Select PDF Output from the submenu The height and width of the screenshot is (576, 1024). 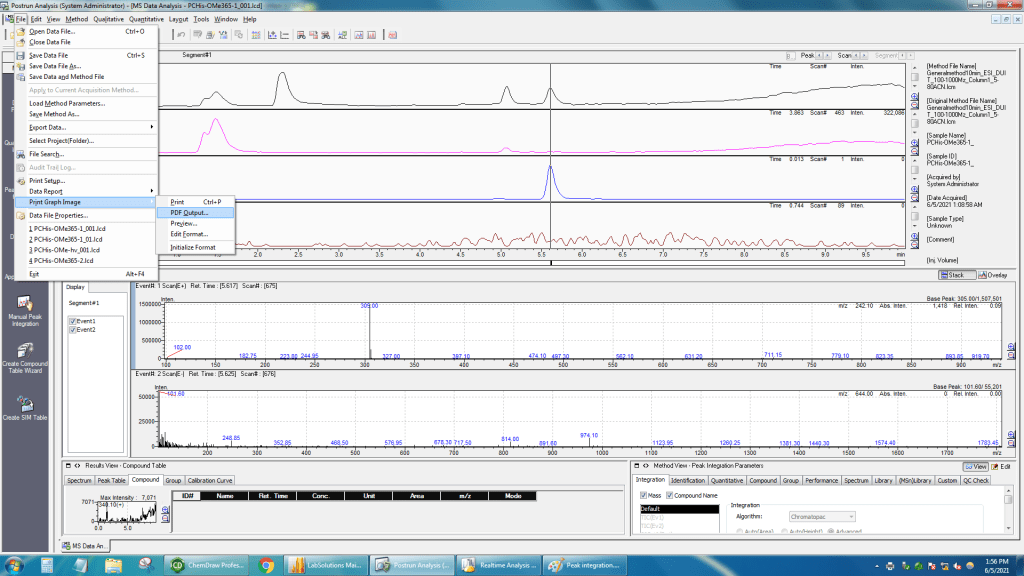point(188,212)
